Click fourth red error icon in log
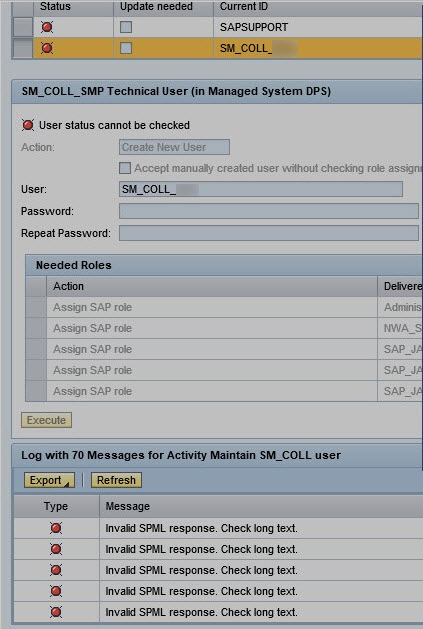 (x=56, y=591)
